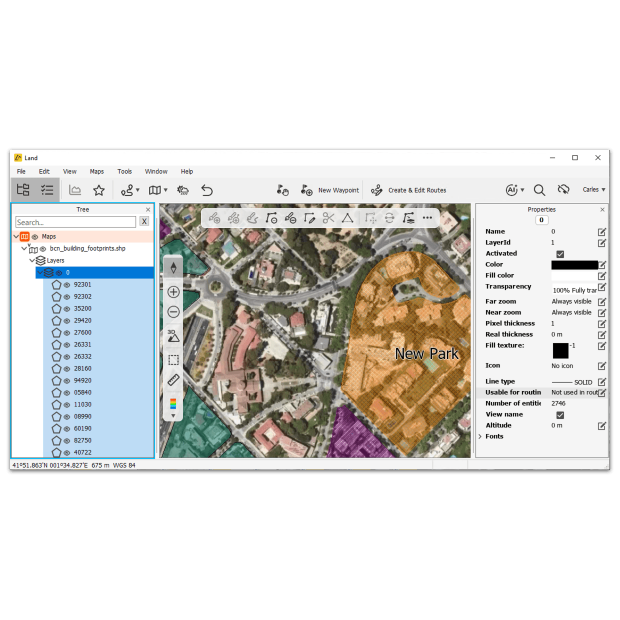Open the Maps menu
Screen dimensions: 620x620
pyautogui.click(x=96, y=172)
